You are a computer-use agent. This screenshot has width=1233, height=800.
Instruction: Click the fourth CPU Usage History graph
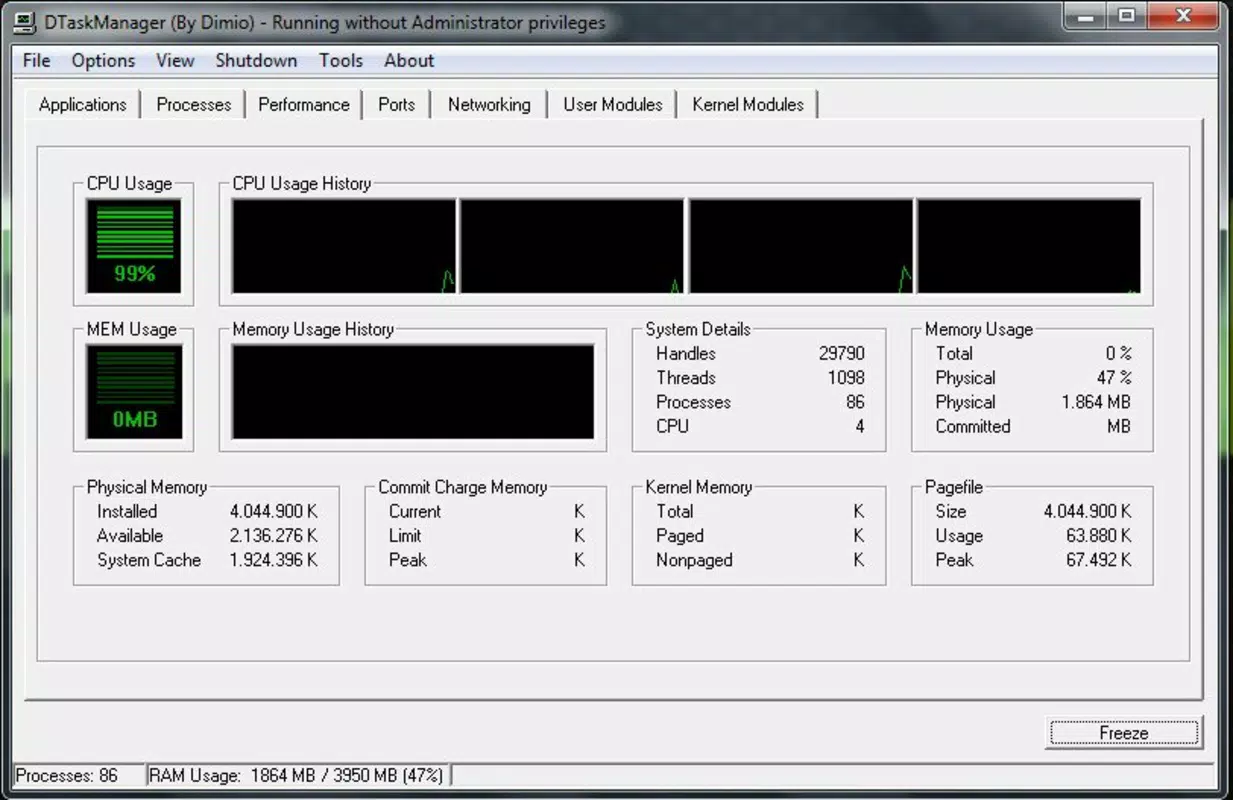[1029, 246]
